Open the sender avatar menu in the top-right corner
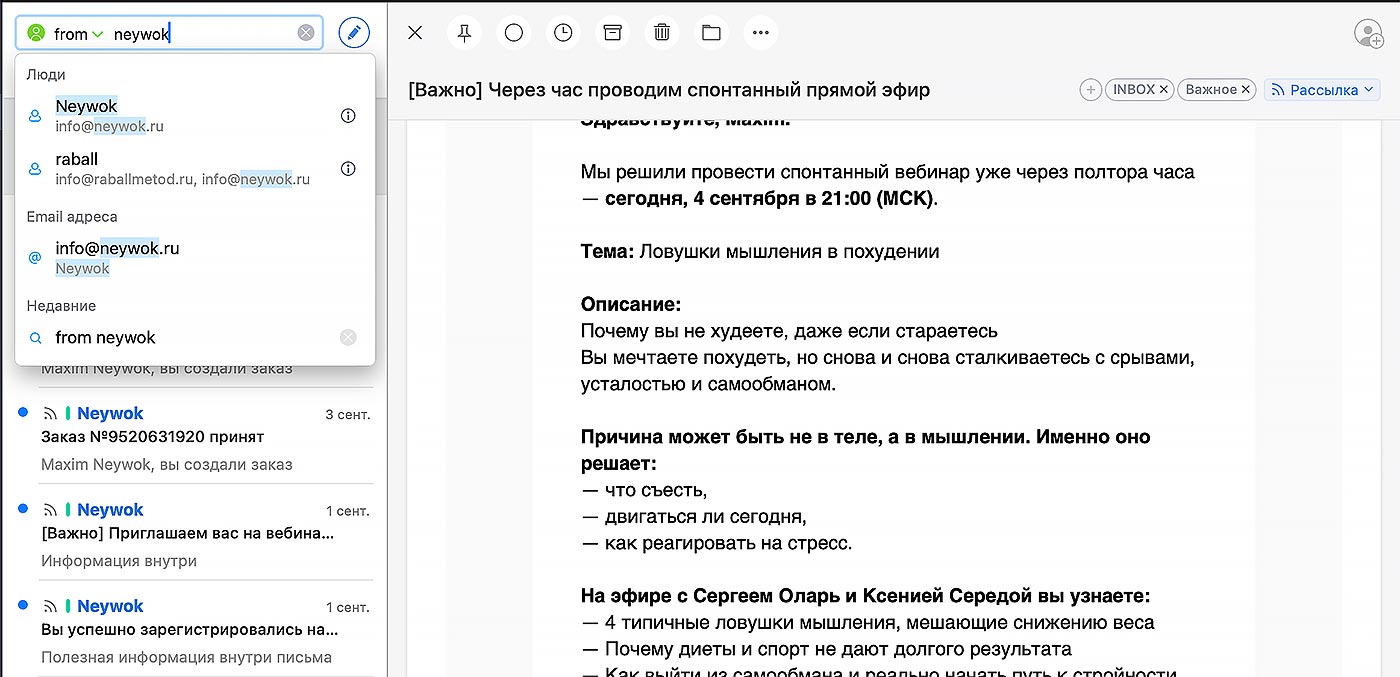Viewport: 1400px width, 677px height. 1368,33
